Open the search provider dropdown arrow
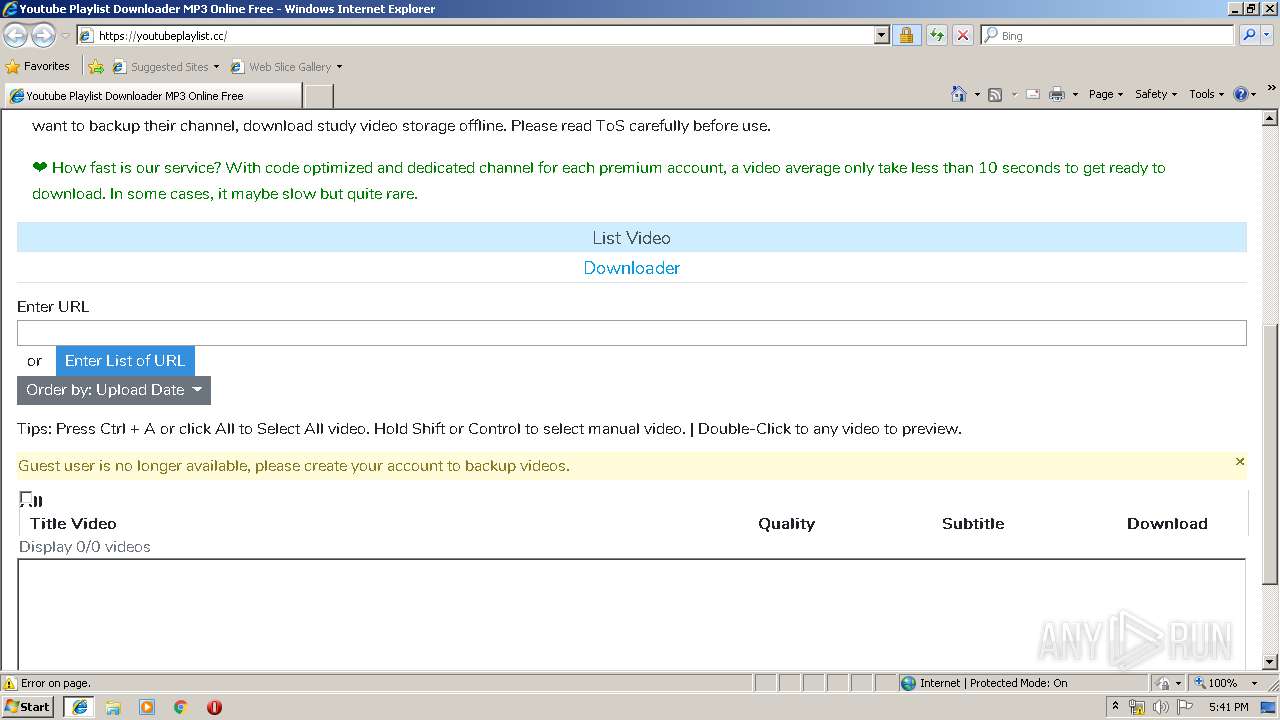The image size is (1280, 720). click(1267, 35)
